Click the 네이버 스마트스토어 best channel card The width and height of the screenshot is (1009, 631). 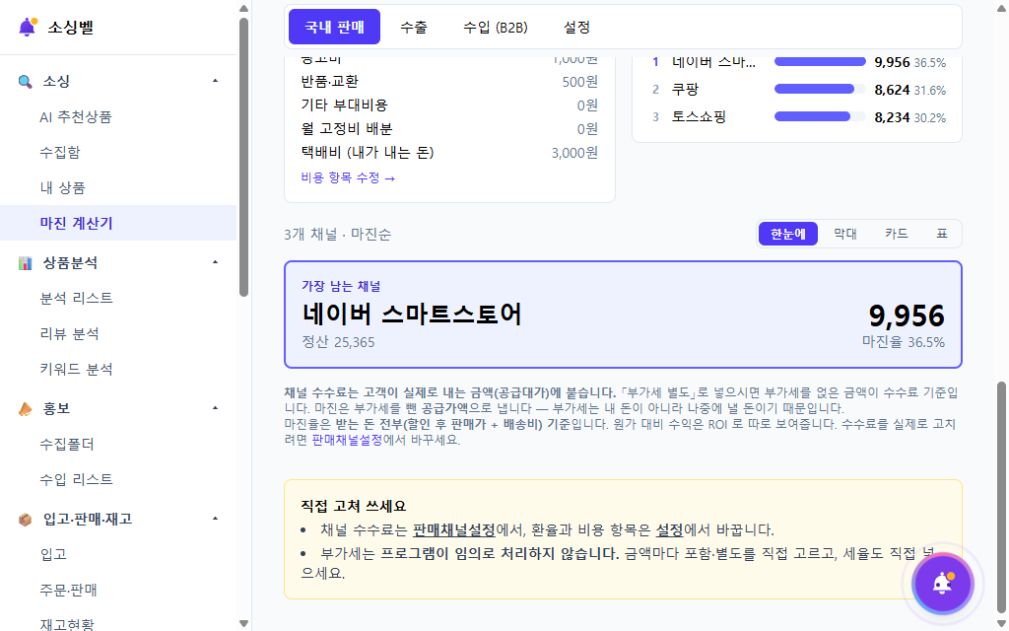(623, 315)
